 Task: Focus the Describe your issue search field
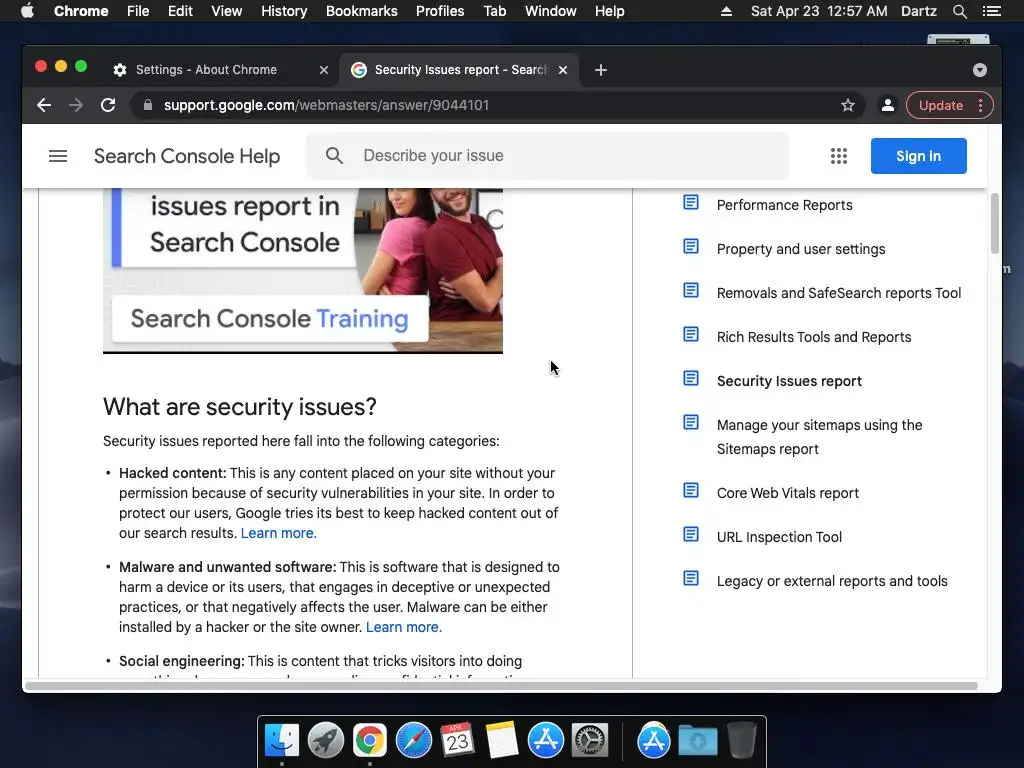coord(547,155)
